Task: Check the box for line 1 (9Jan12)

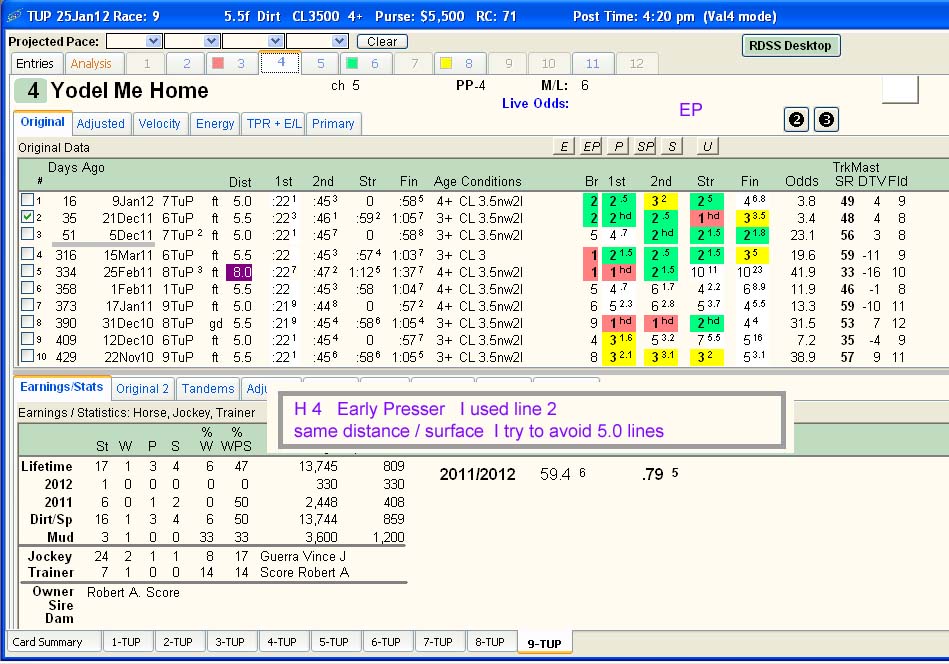Action: click(27, 200)
